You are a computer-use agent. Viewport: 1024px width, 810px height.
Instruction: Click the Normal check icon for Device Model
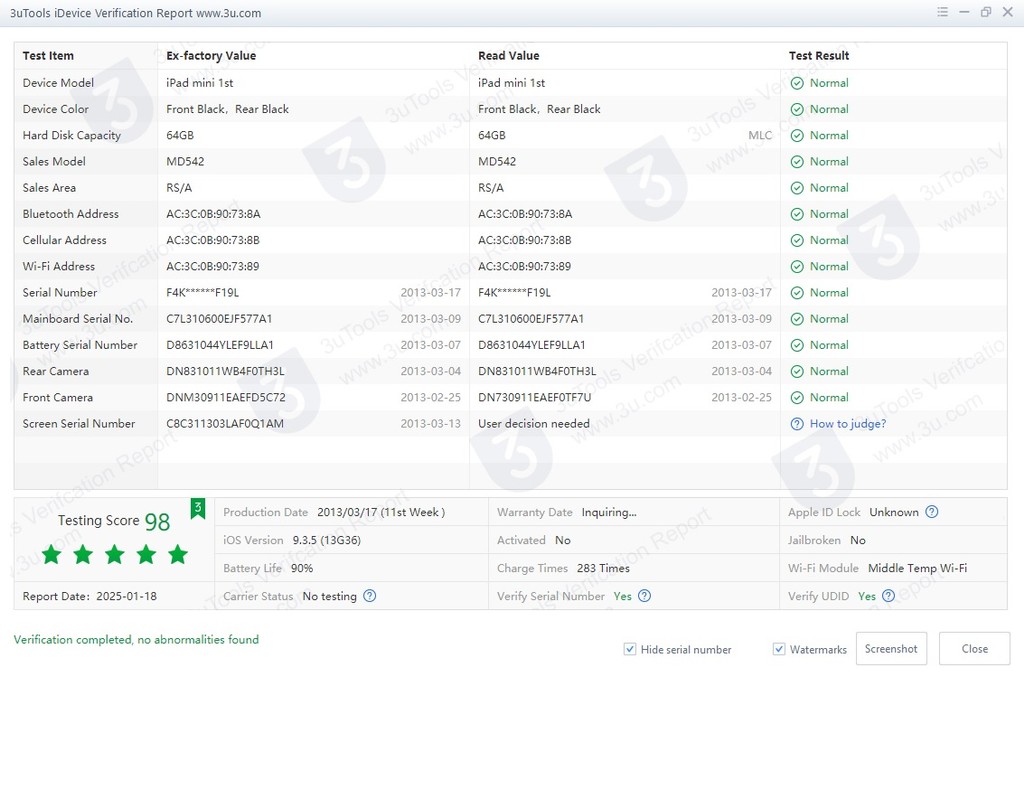(797, 83)
